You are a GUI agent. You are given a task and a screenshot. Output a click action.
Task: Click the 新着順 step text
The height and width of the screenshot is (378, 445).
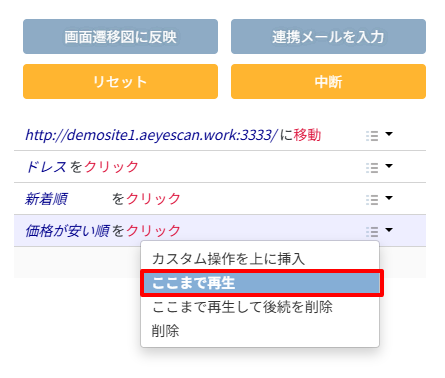(46, 199)
